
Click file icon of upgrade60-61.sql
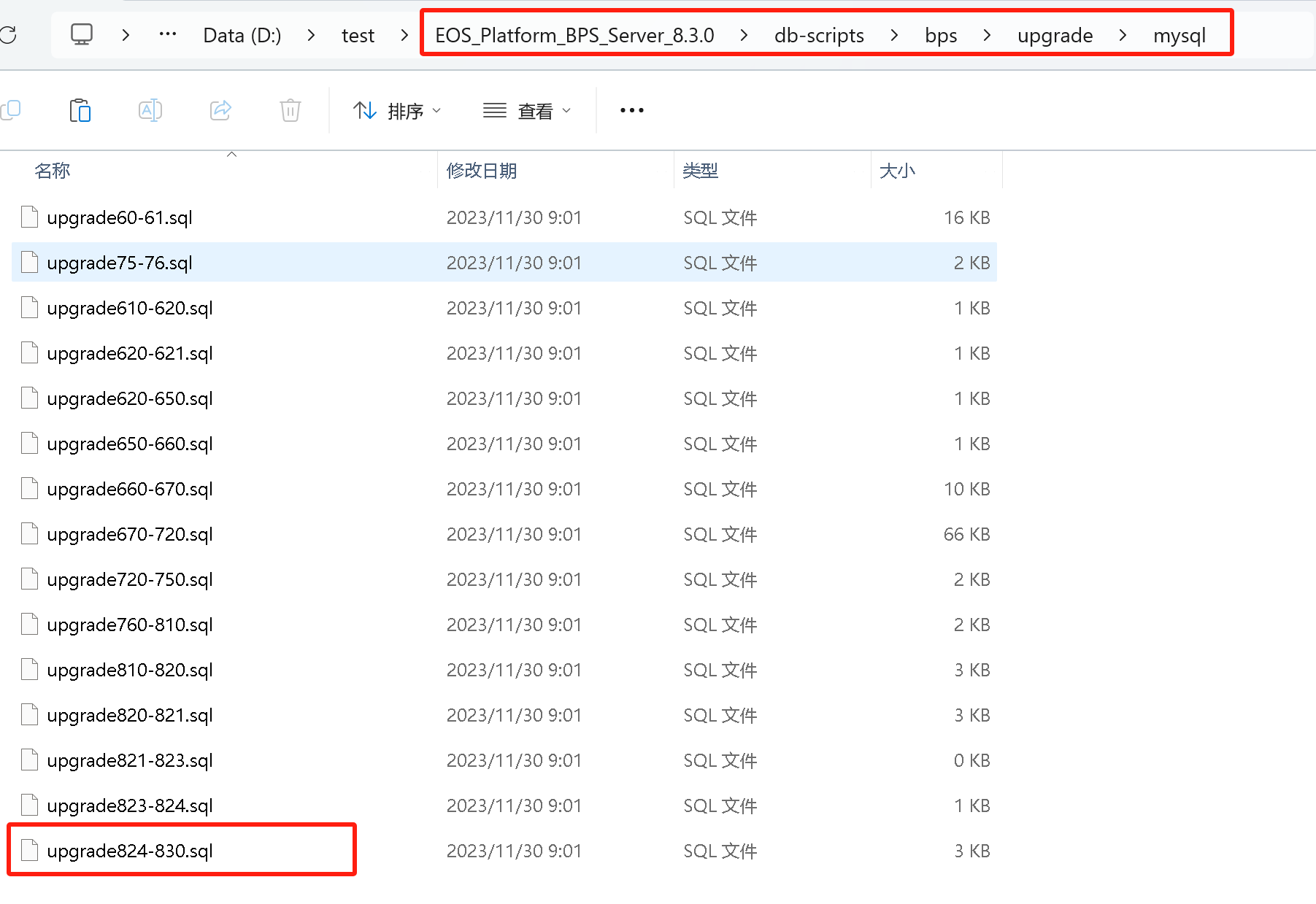point(30,217)
